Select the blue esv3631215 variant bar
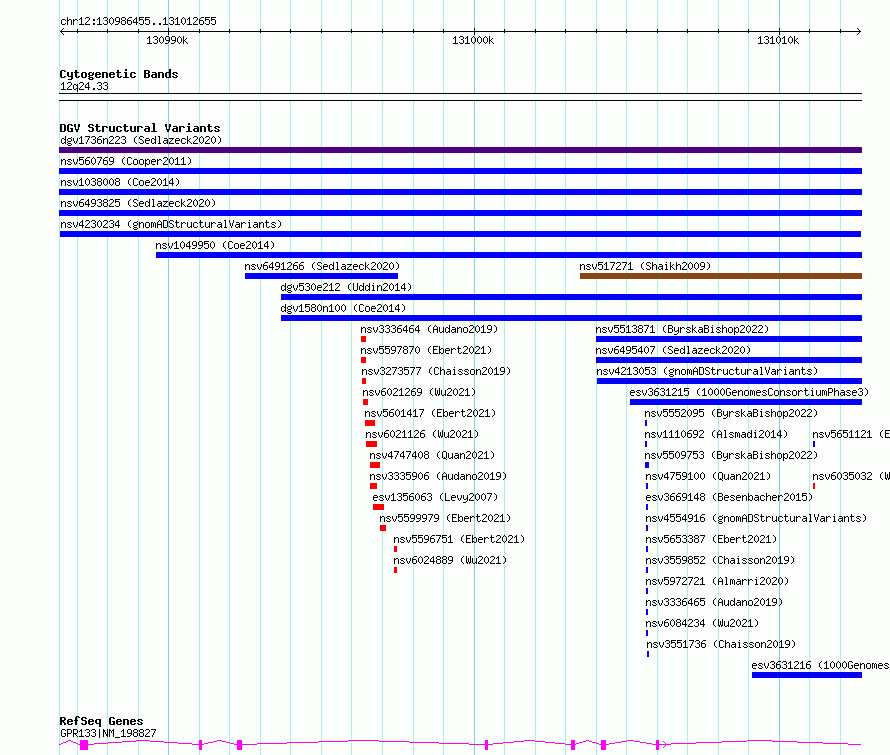The width and height of the screenshot is (890, 755). tap(746, 402)
